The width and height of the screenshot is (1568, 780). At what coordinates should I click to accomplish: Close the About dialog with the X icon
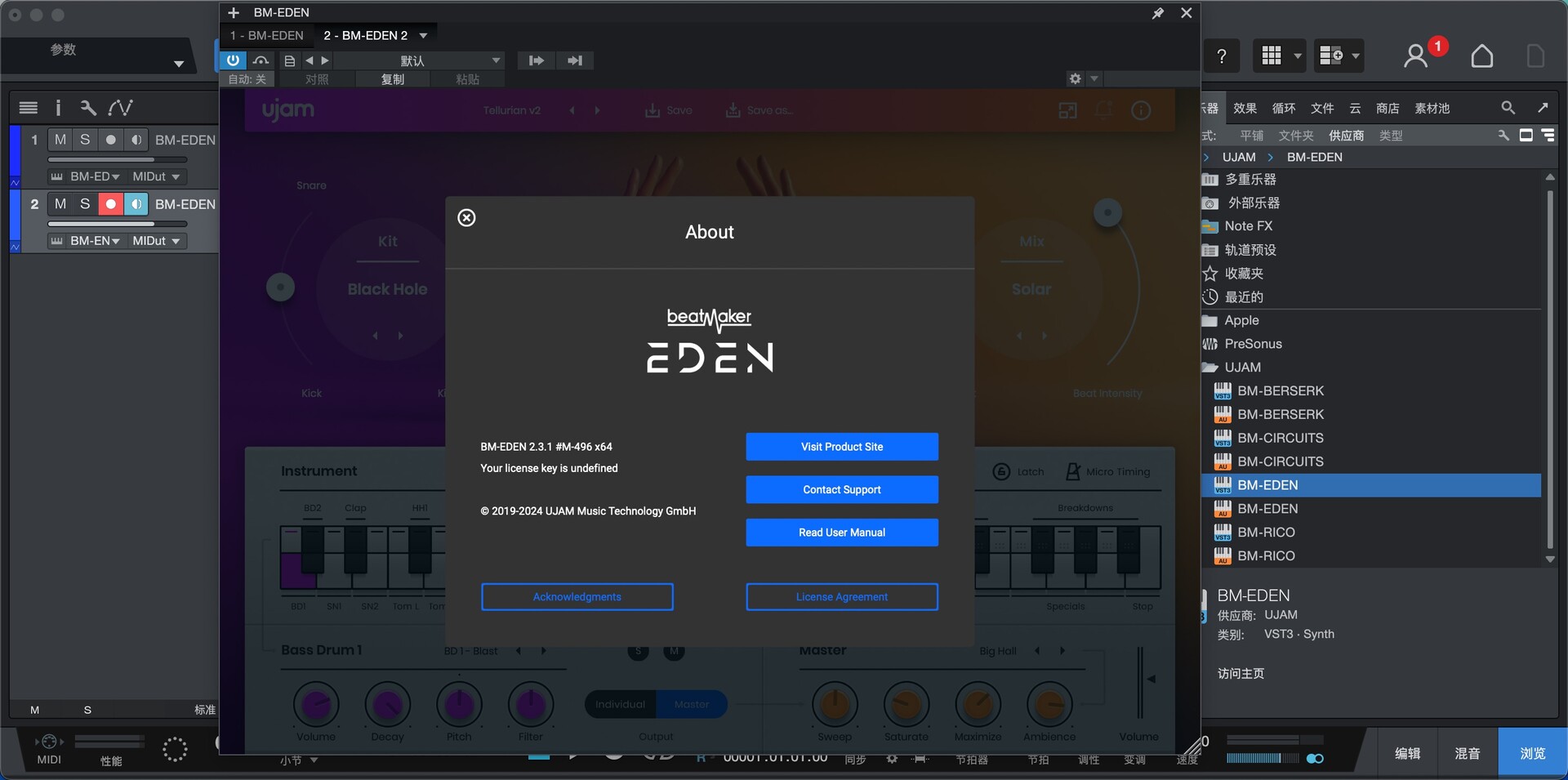pyautogui.click(x=466, y=217)
